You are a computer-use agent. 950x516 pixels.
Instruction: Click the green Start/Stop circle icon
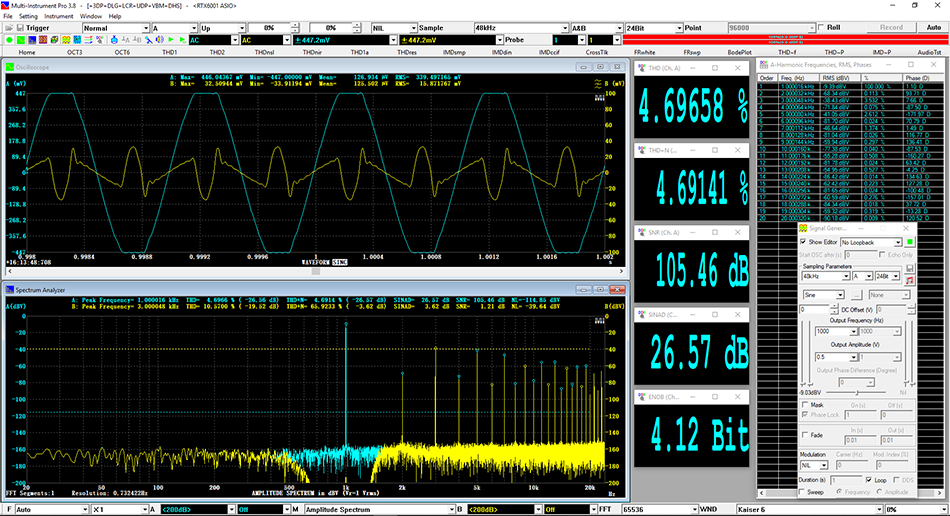(x=9, y=40)
